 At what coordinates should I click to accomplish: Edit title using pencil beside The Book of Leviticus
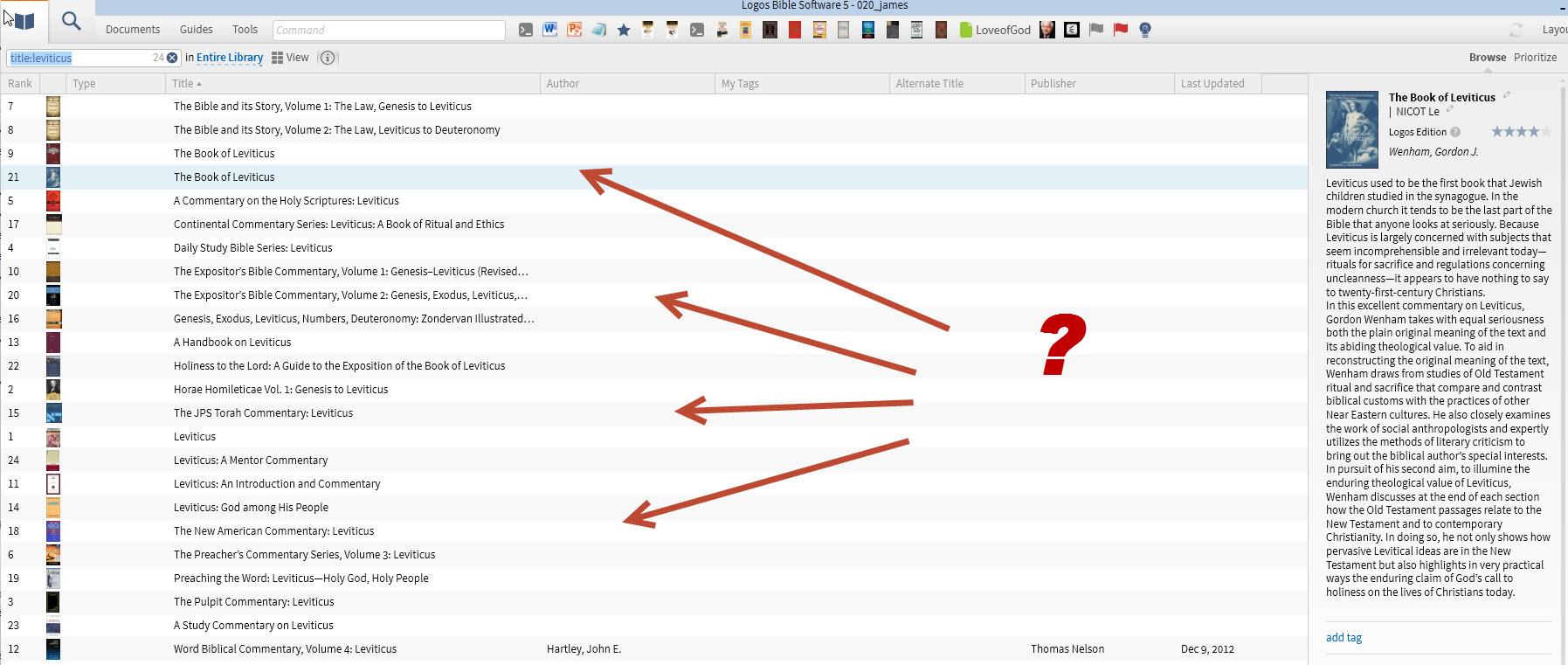click(1506, 95)
